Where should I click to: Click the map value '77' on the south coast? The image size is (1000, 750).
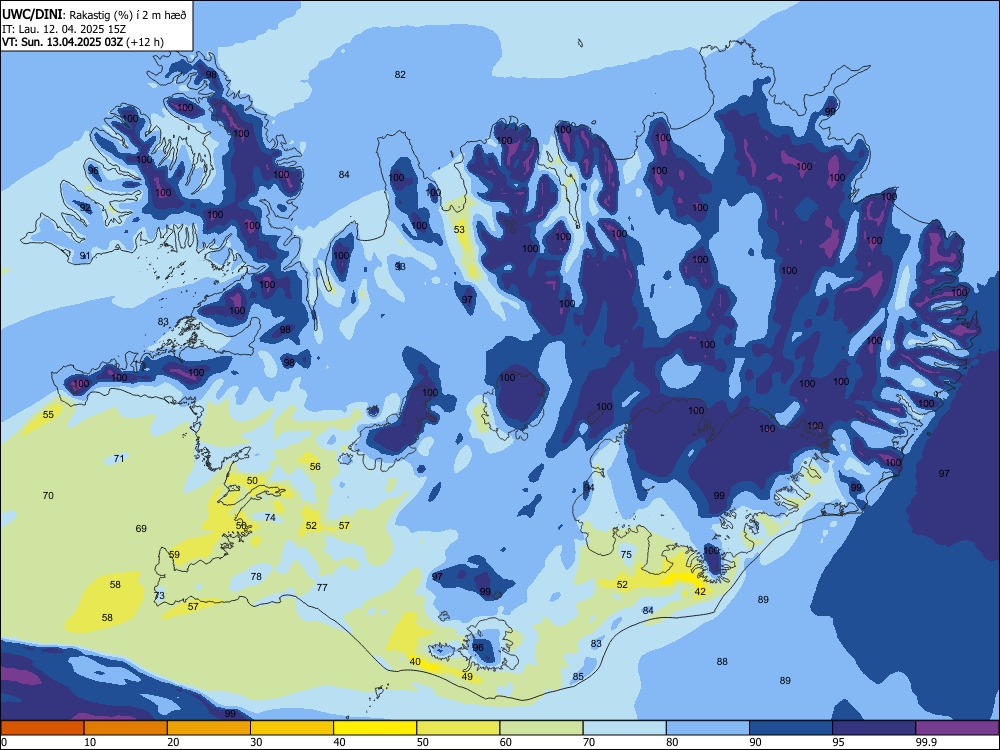click(x=322, y=587)
